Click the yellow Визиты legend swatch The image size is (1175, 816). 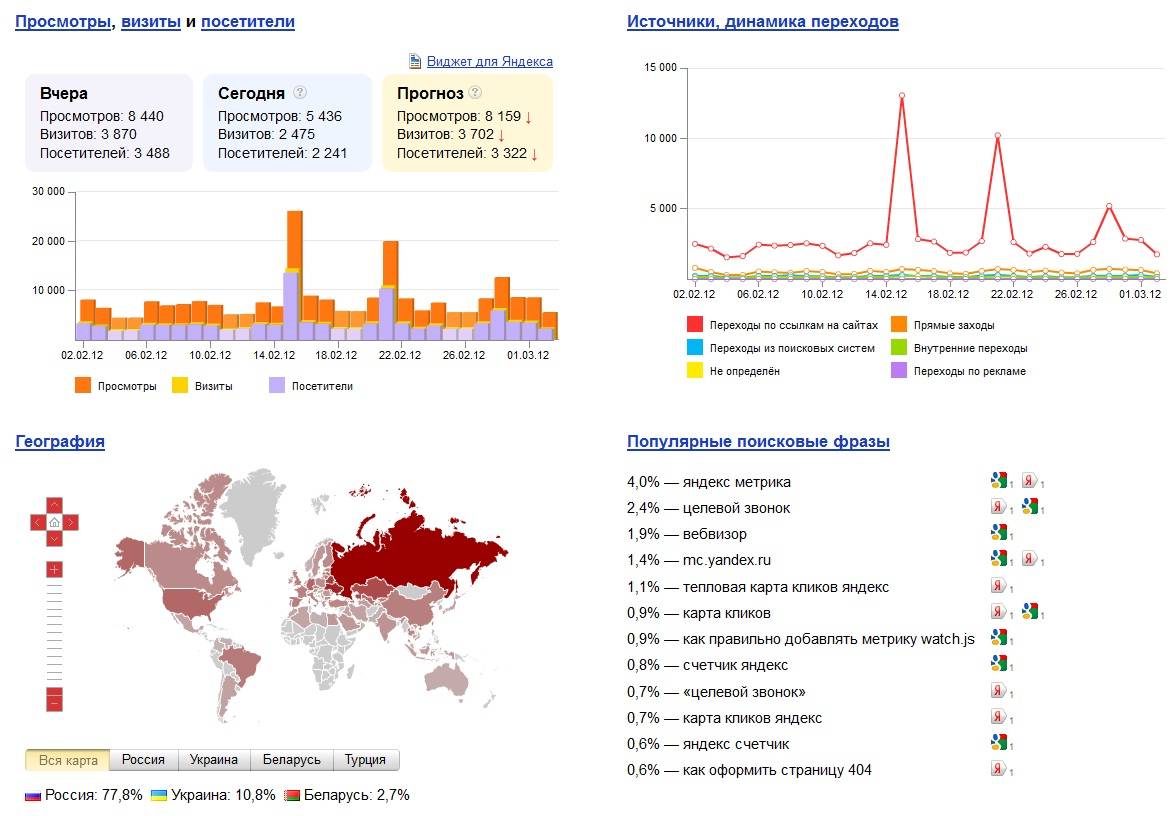(x=180, y=385)
